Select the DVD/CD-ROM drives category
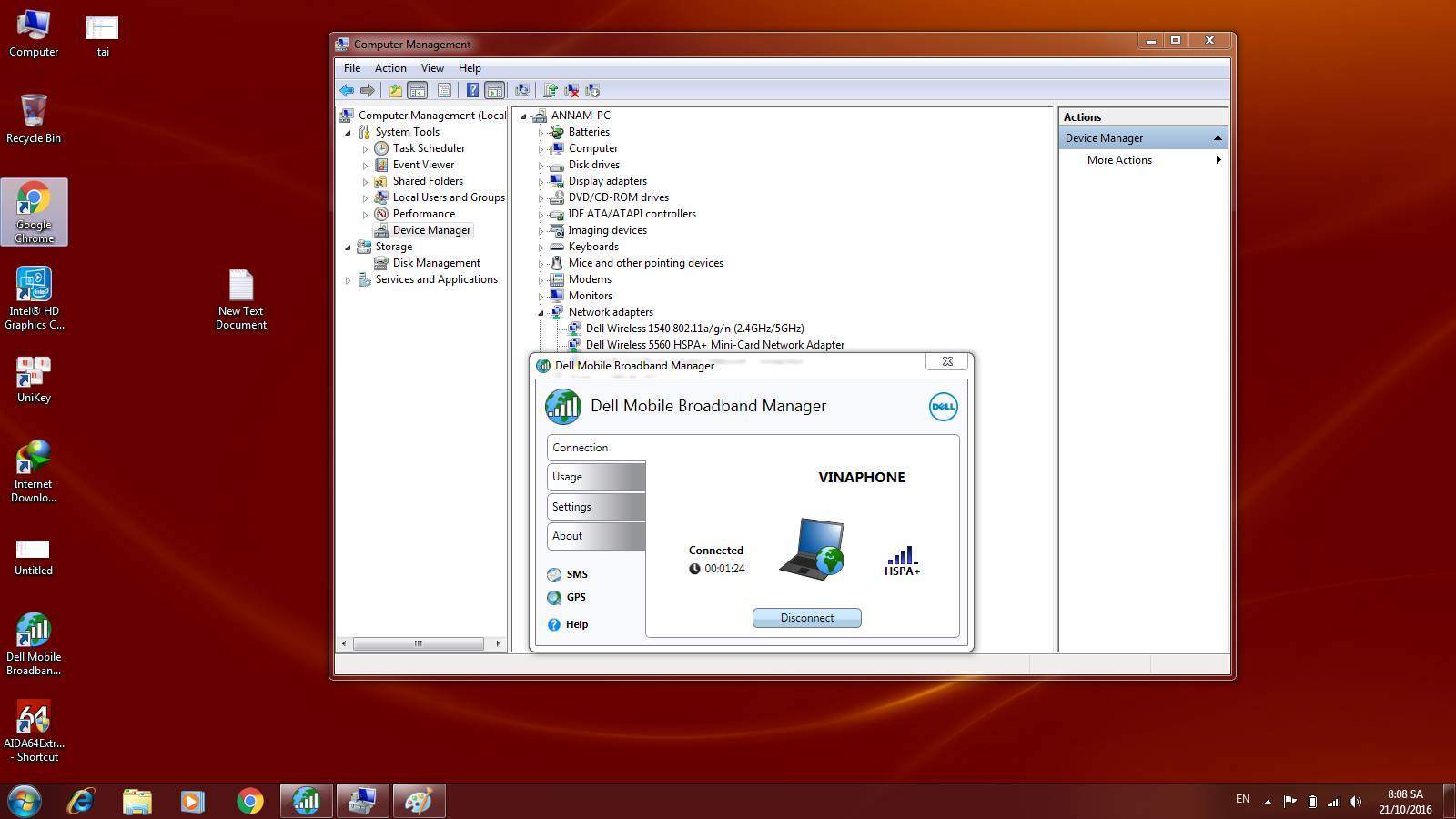The width and height of the screenshot is (1456, 819). [618, 197]
